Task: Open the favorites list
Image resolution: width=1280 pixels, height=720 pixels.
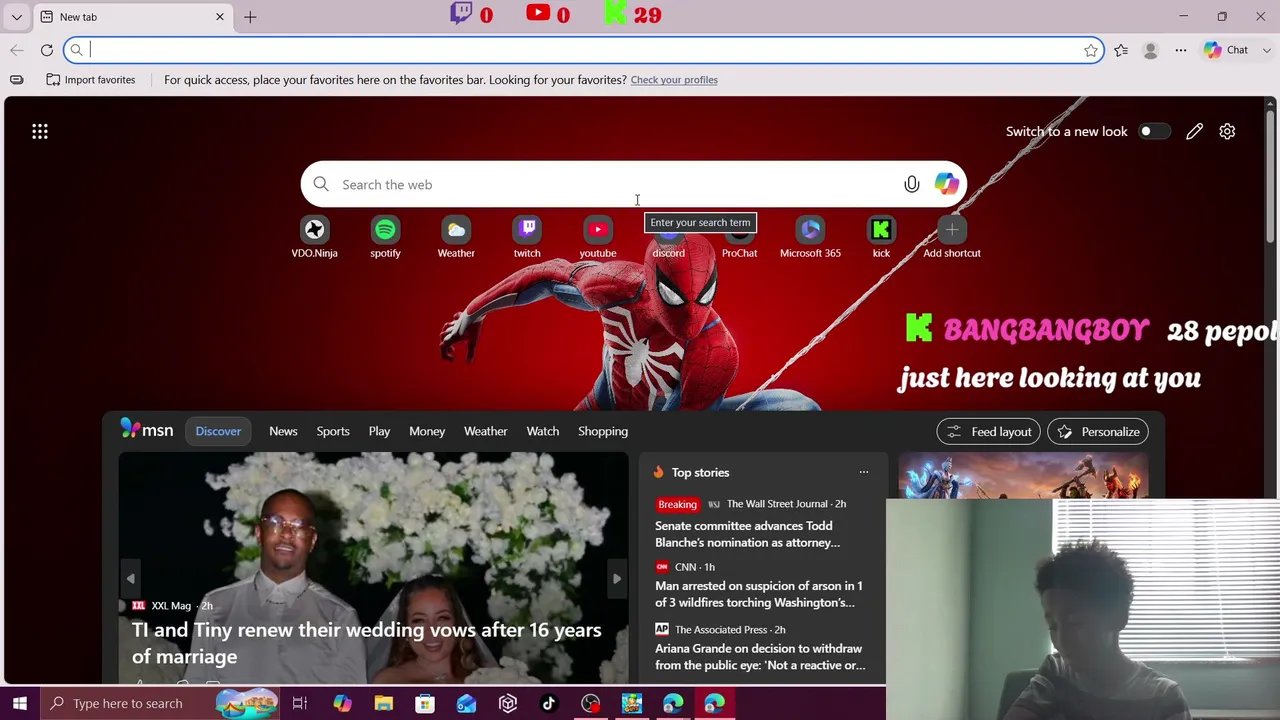Action: [x=1121, y=50]
